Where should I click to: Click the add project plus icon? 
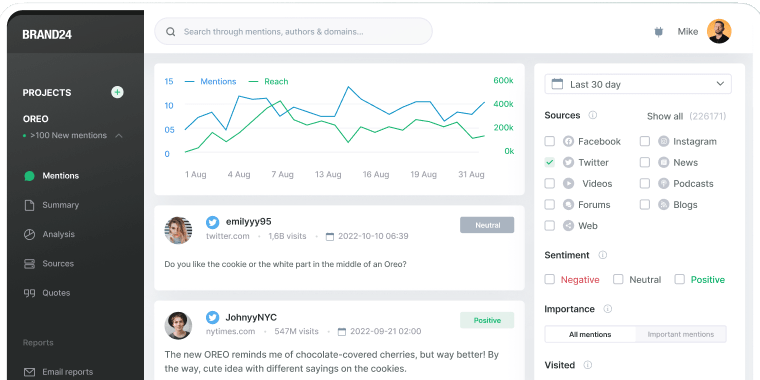[117, 92]
